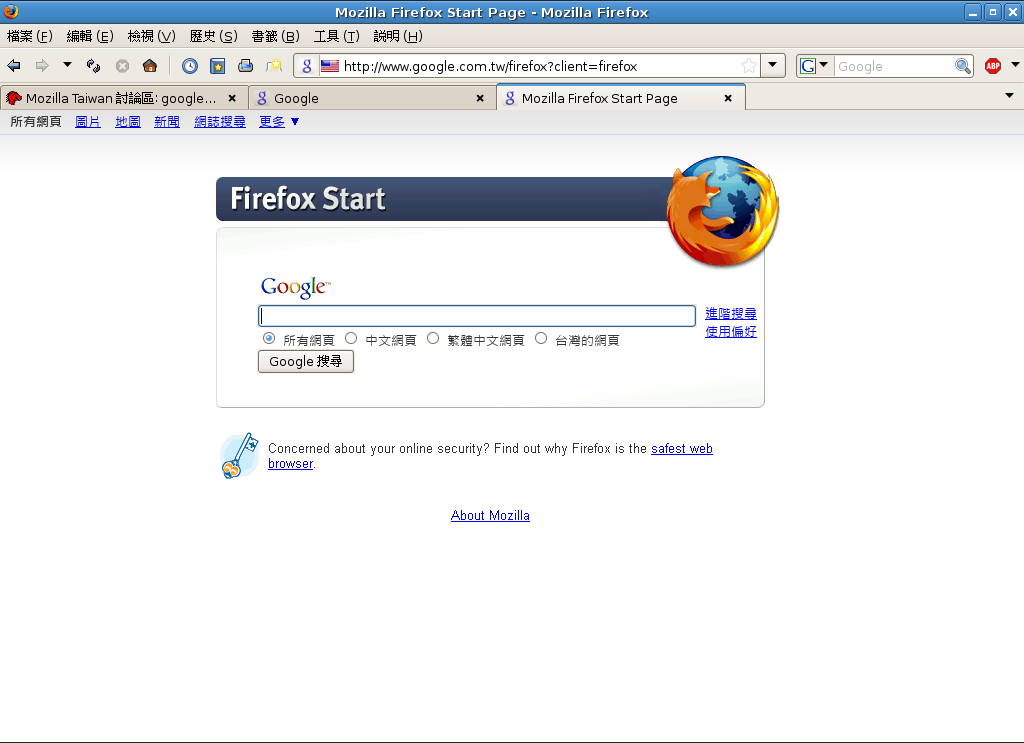
Task: Open the 檔案 (F) menu
Action: (x=29, y=36)
